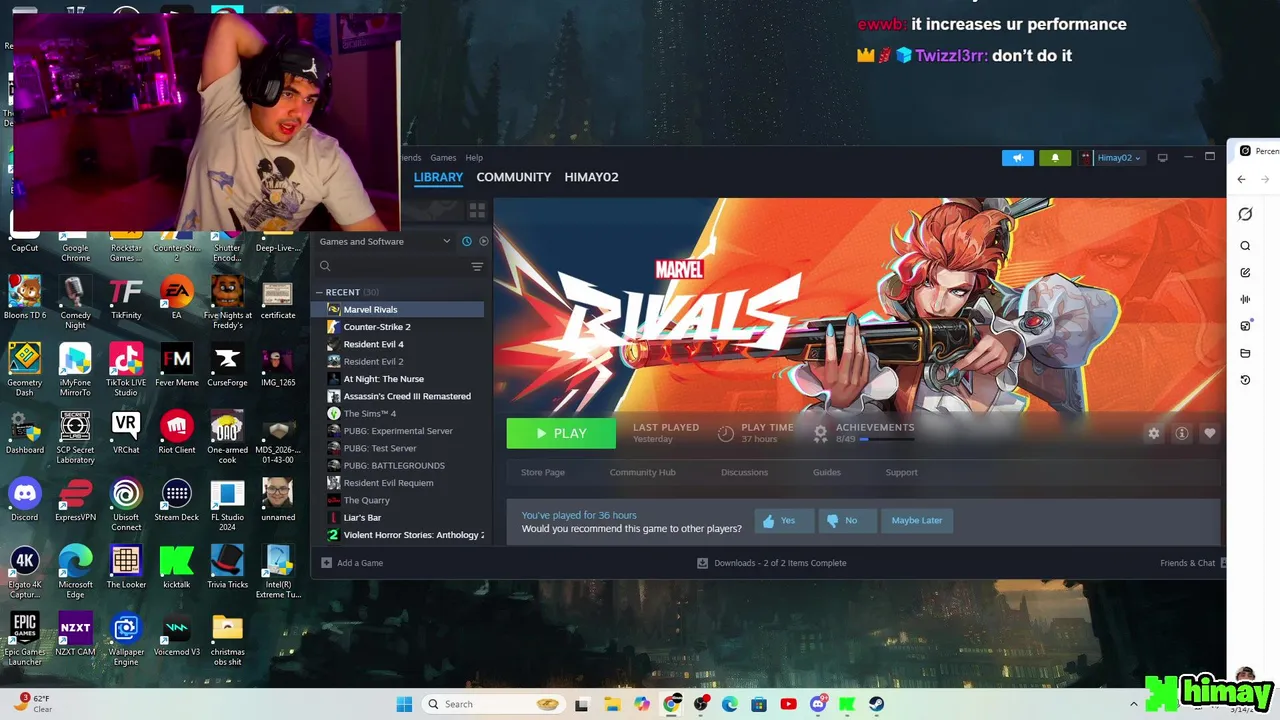Click new chat compose icon in right sidebar
The height and width of the screenshot is (720, 1280).
coord(1245,273)
